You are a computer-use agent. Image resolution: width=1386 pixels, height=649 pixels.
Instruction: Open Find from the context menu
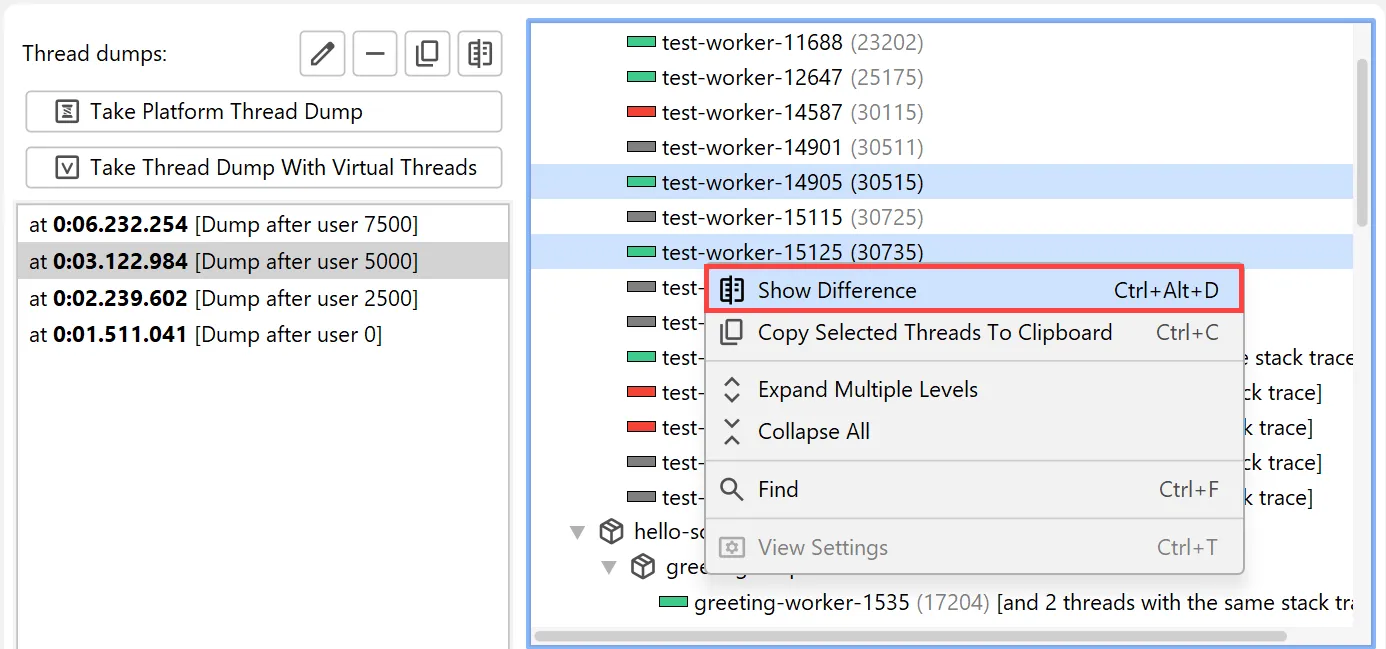pos(975,489)
